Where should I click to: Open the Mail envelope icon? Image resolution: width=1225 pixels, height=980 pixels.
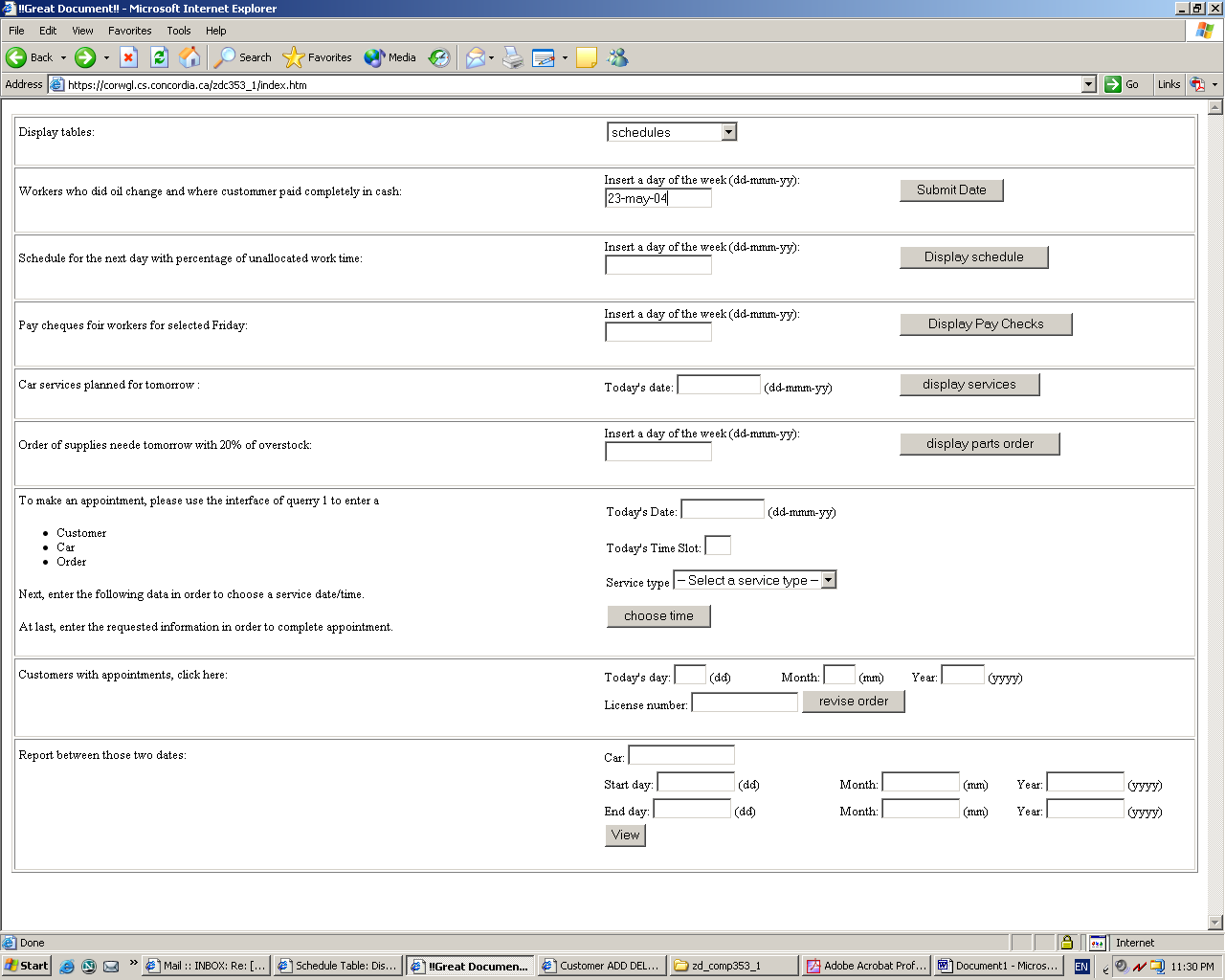tap(476, 57)
